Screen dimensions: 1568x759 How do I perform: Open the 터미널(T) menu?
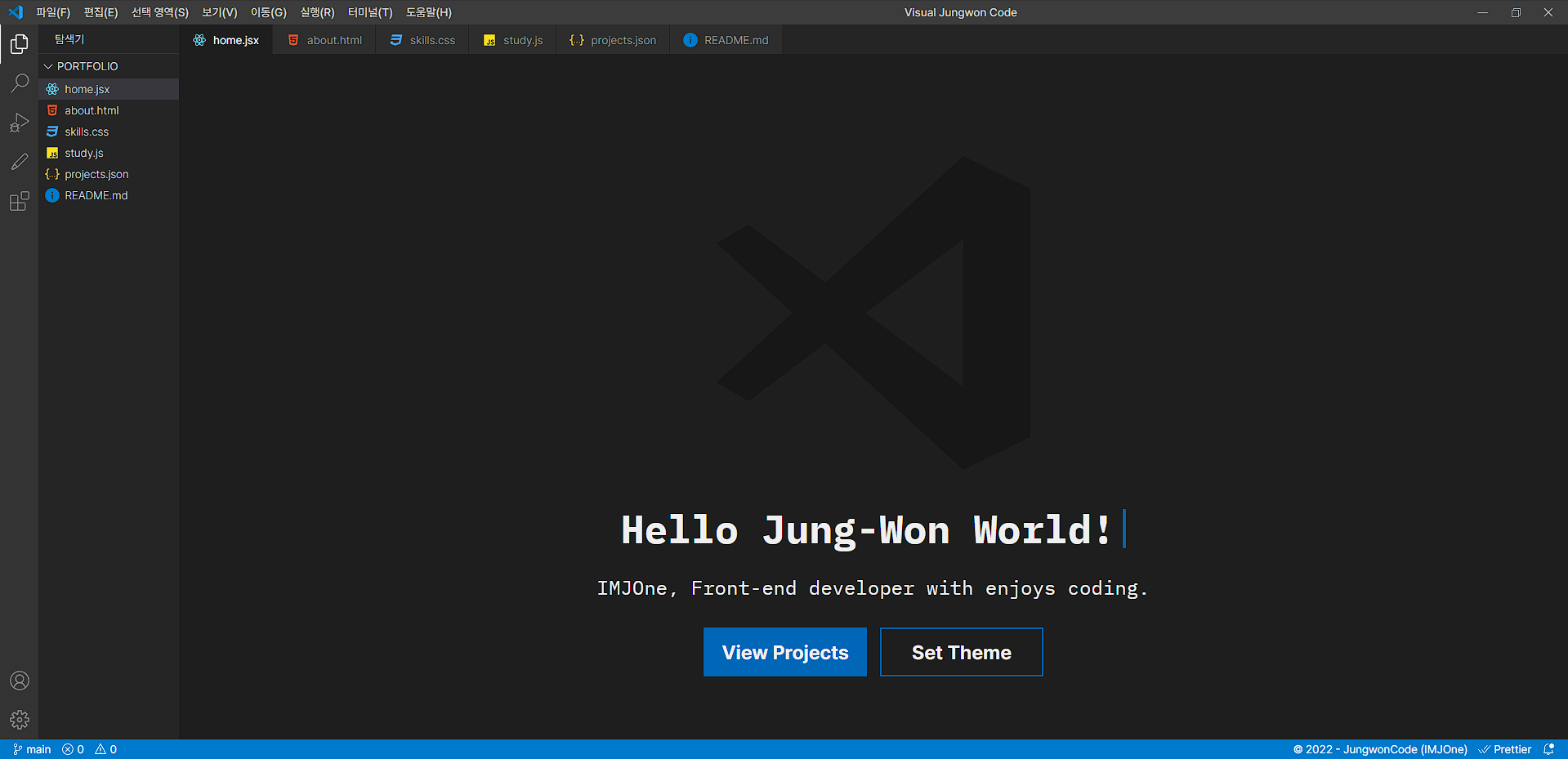click(368, 11)
